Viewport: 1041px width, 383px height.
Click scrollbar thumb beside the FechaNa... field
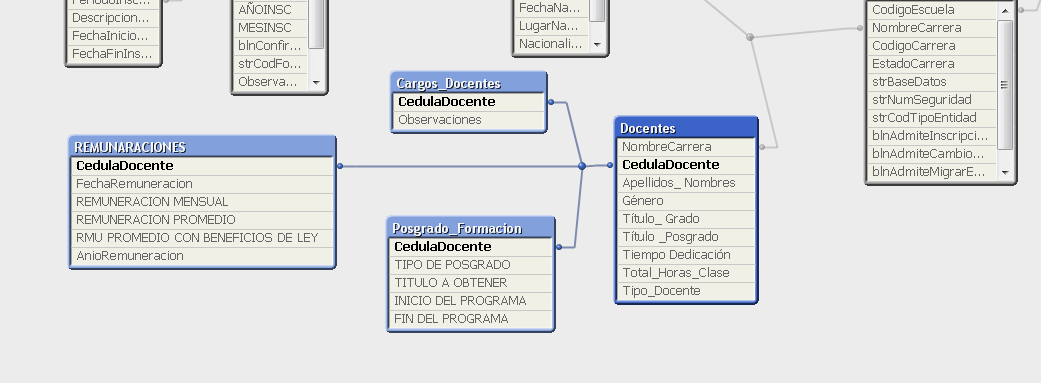coord(597,11)
